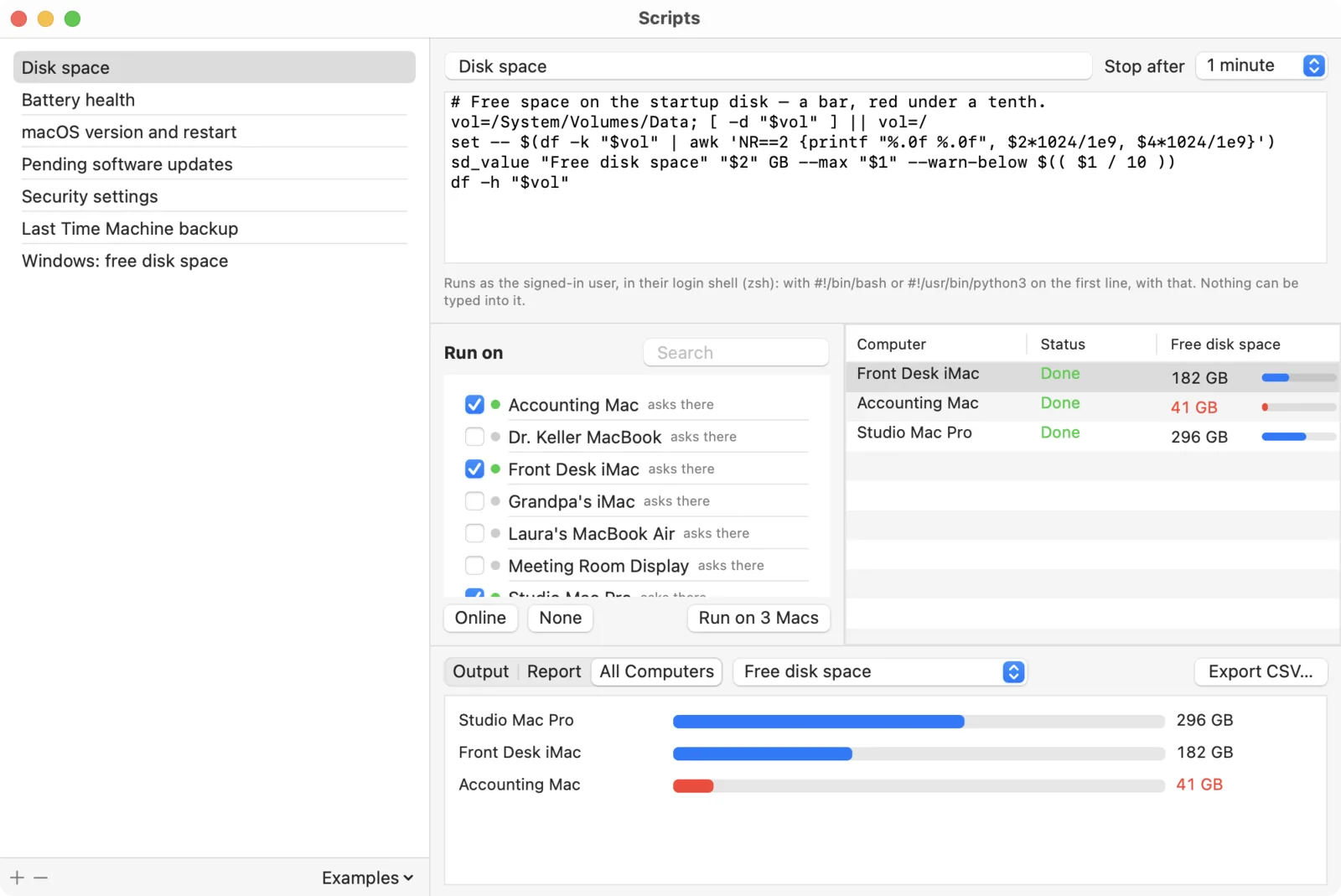Check the Grandpa's iMac checkbox

[474, 501]
